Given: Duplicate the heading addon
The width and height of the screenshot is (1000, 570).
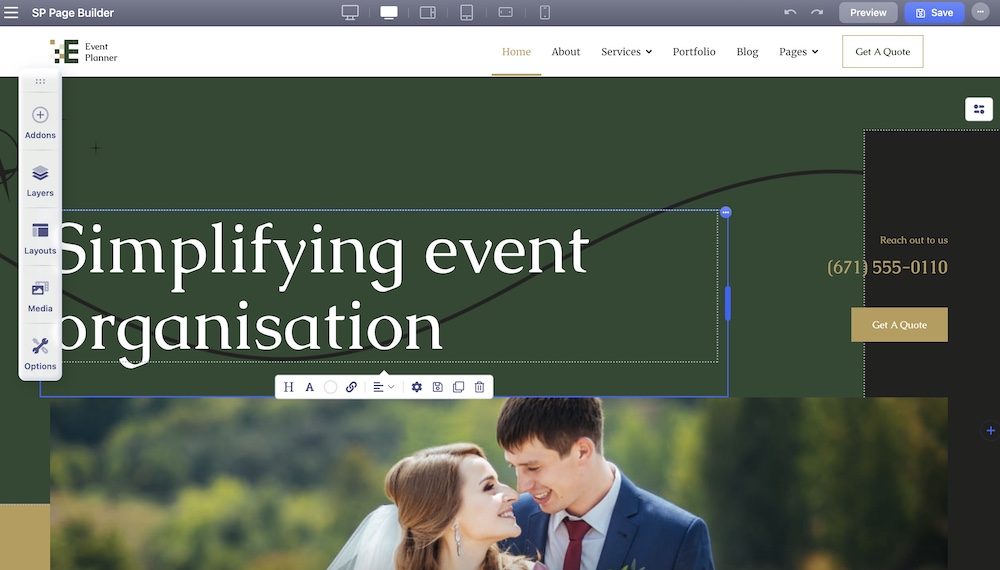Looking at the screenshot, I should pos(458,387).
